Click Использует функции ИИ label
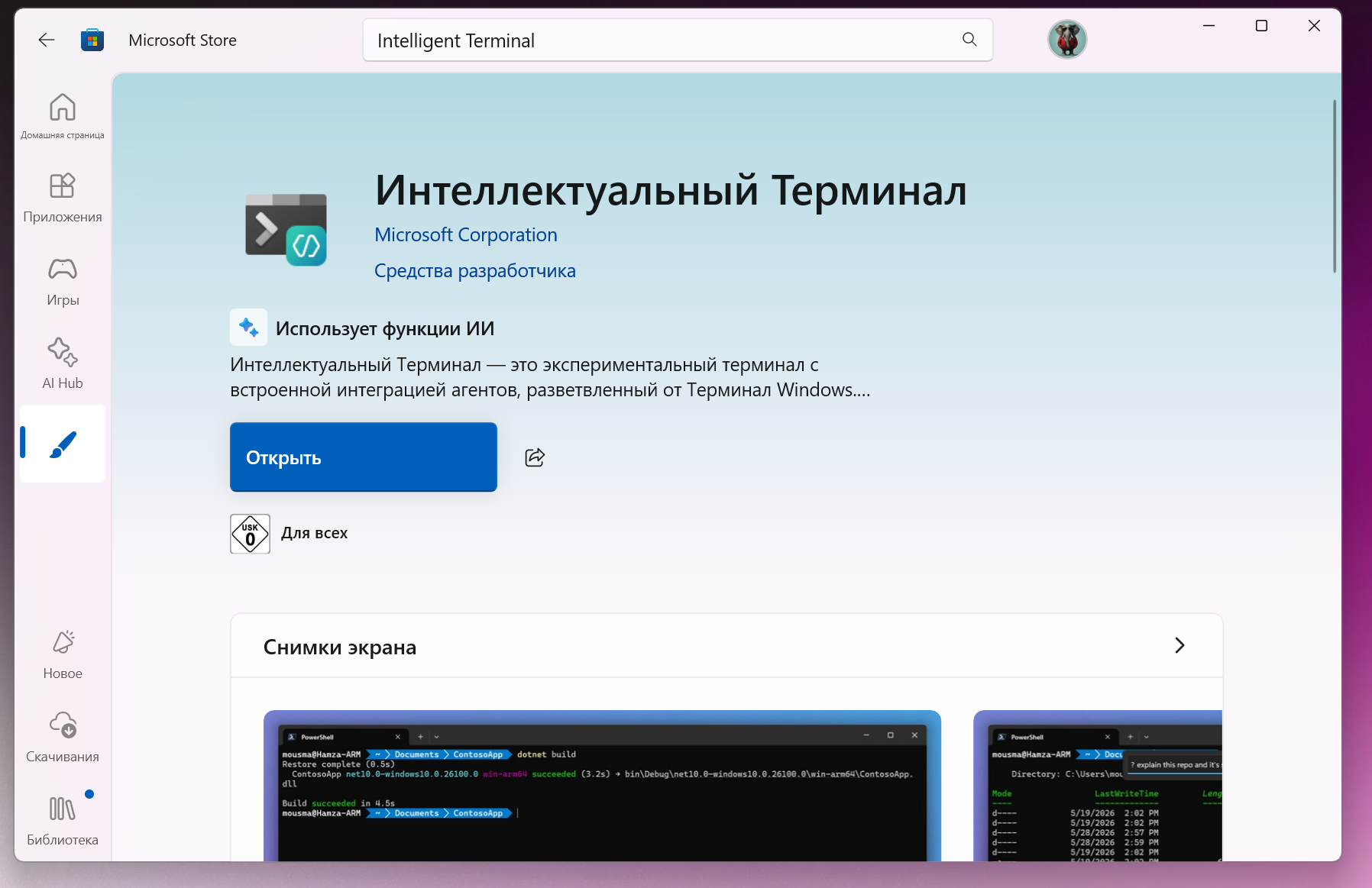Viewport: 1372px width, 888px height. (385, 328)
